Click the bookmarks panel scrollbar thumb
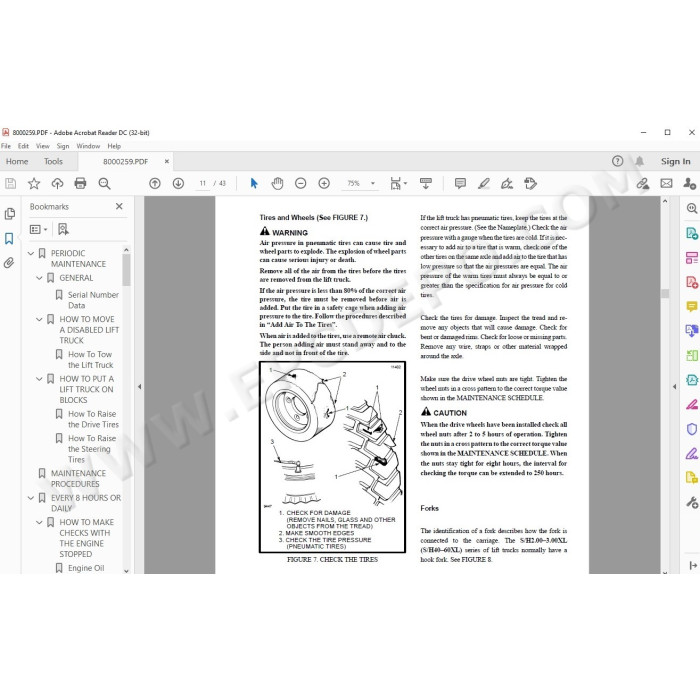This screenshot has width=700, height=700. (126, 270)
